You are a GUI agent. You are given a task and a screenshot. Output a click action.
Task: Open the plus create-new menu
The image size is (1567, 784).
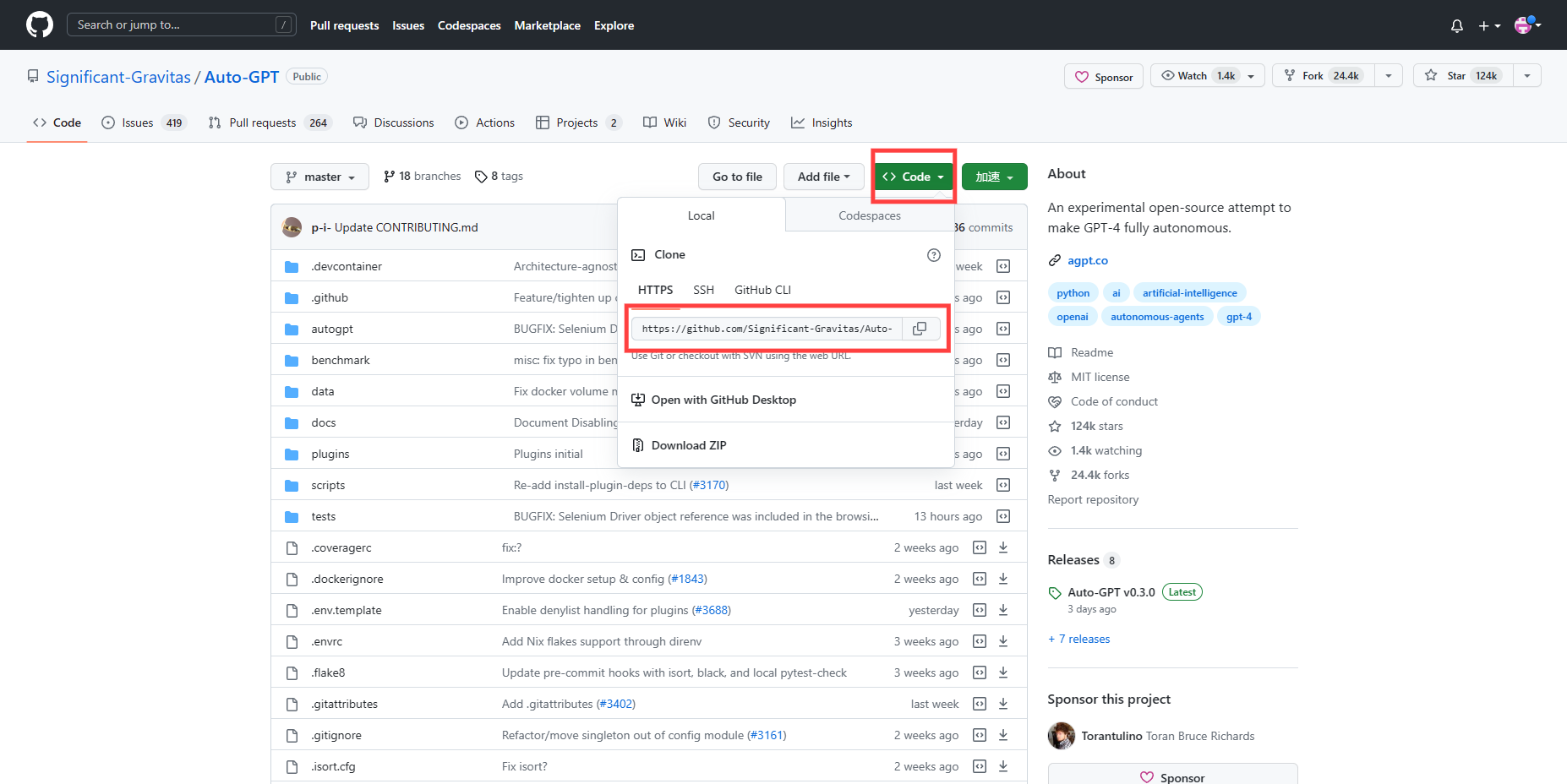coord(1489,26)
